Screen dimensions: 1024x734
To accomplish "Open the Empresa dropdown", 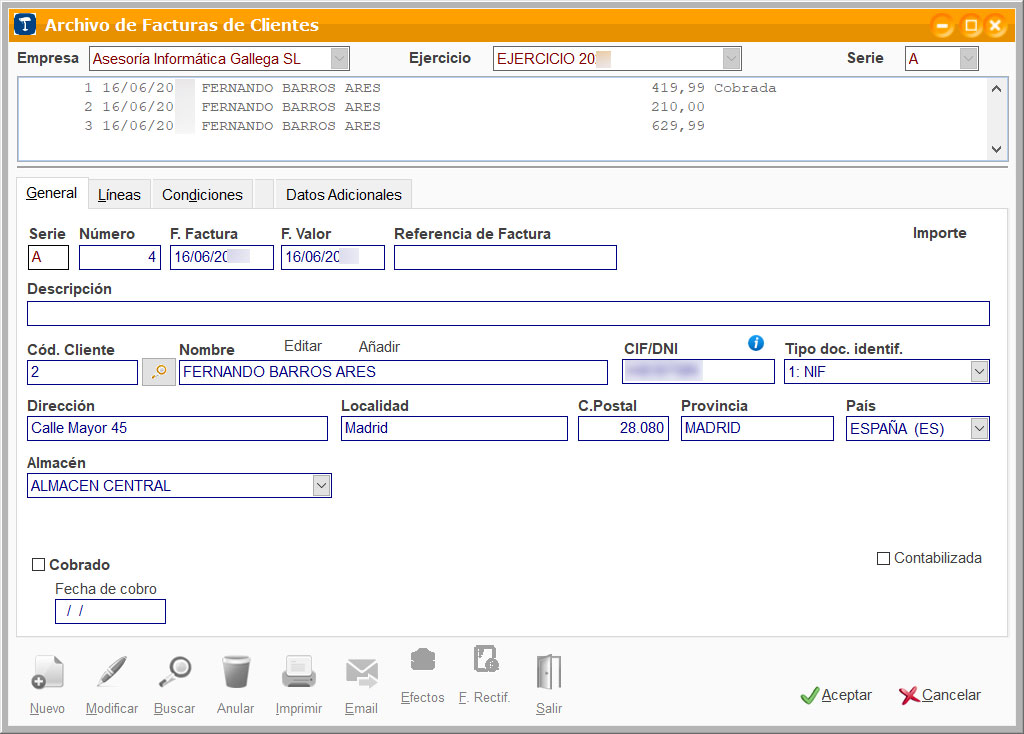I will (x=339, y=59).
